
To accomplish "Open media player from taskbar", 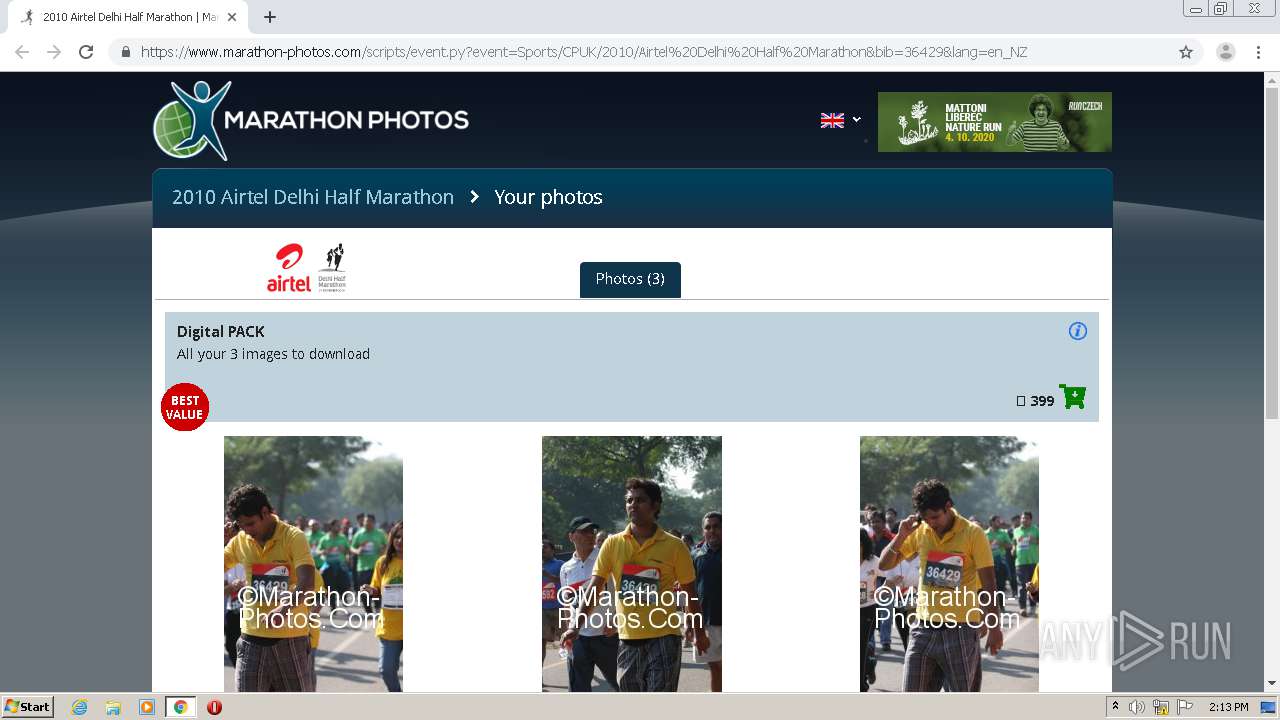I will click(147, 707).
